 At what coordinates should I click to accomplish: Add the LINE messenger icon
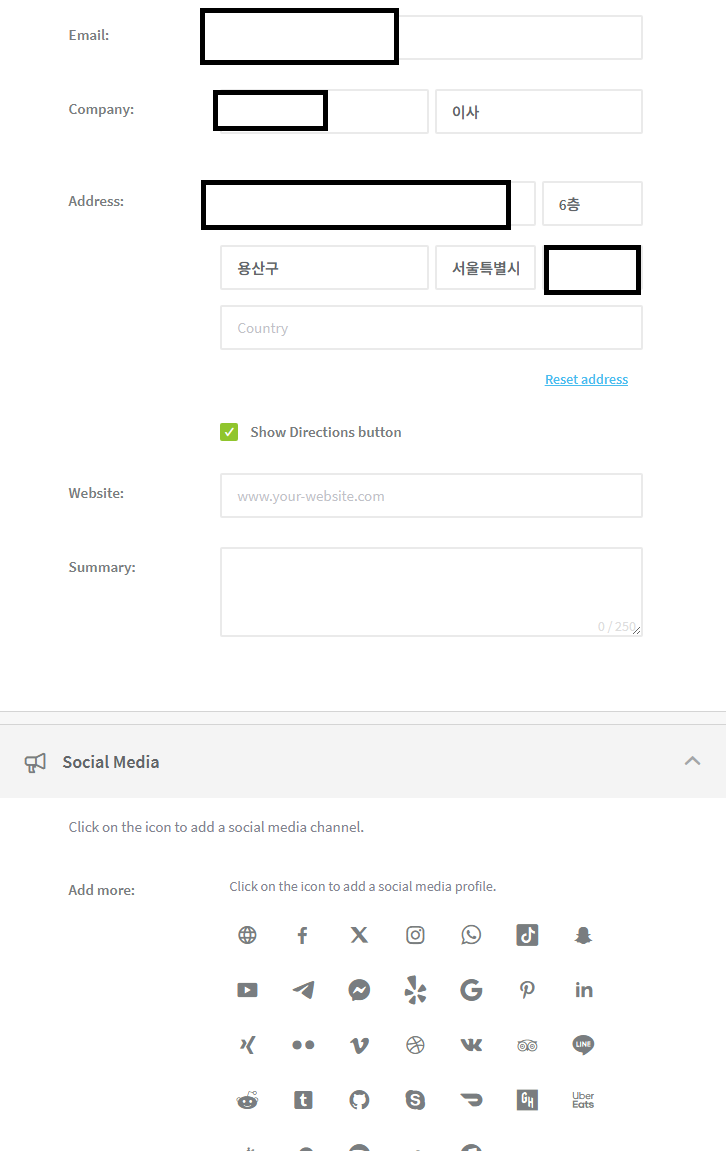[x=584, y=1045]
